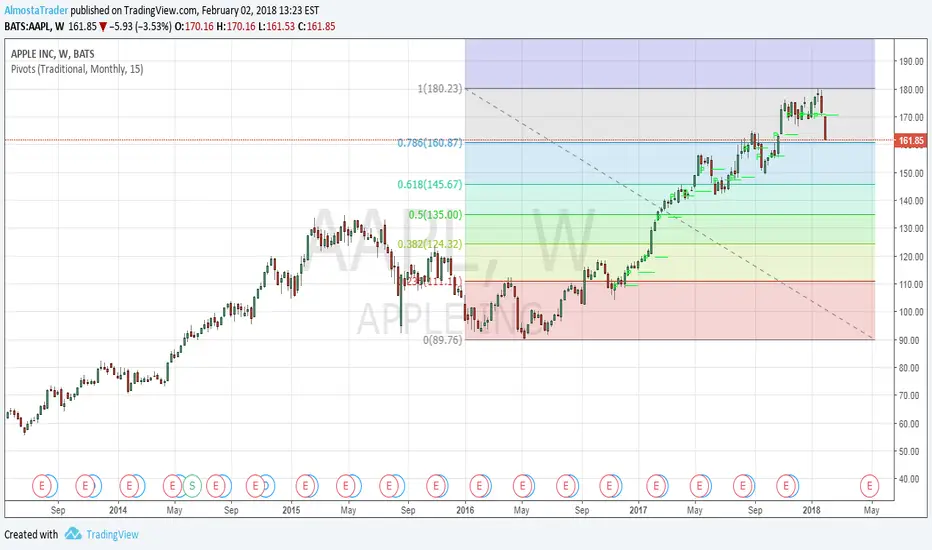932x550 pixels.
Task: Click the Fibonacci 0(89.76) level label
Action: pyautogui.click(x=443, y=340)
